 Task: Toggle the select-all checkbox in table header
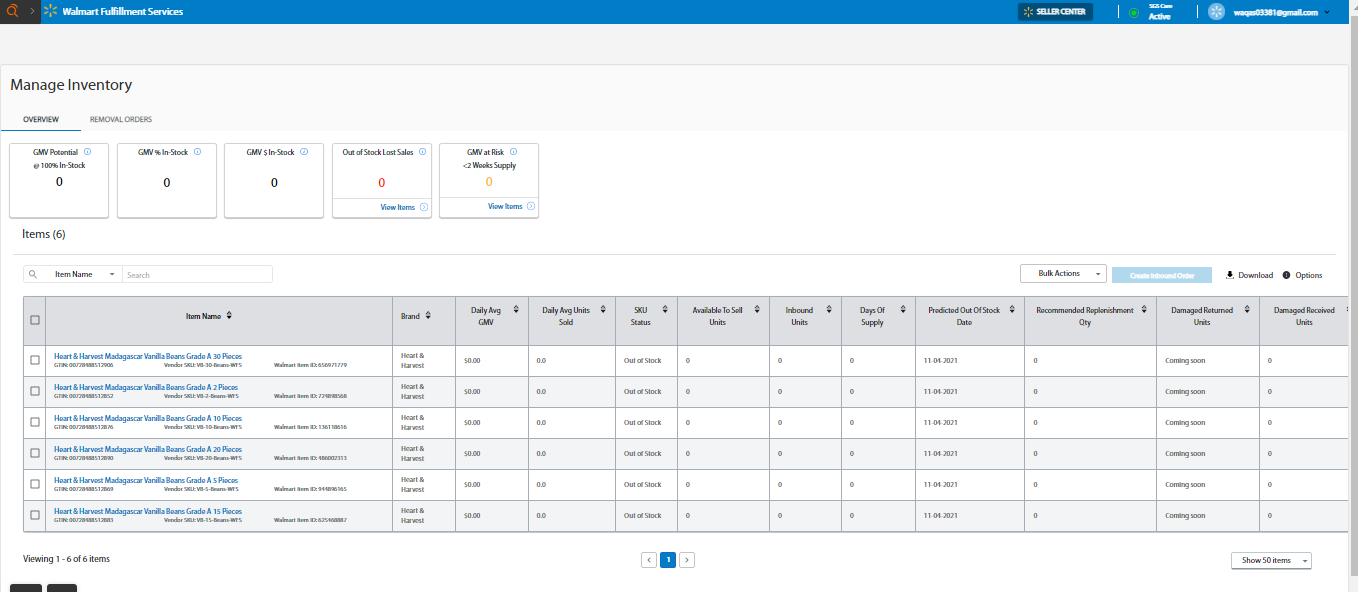35,320
